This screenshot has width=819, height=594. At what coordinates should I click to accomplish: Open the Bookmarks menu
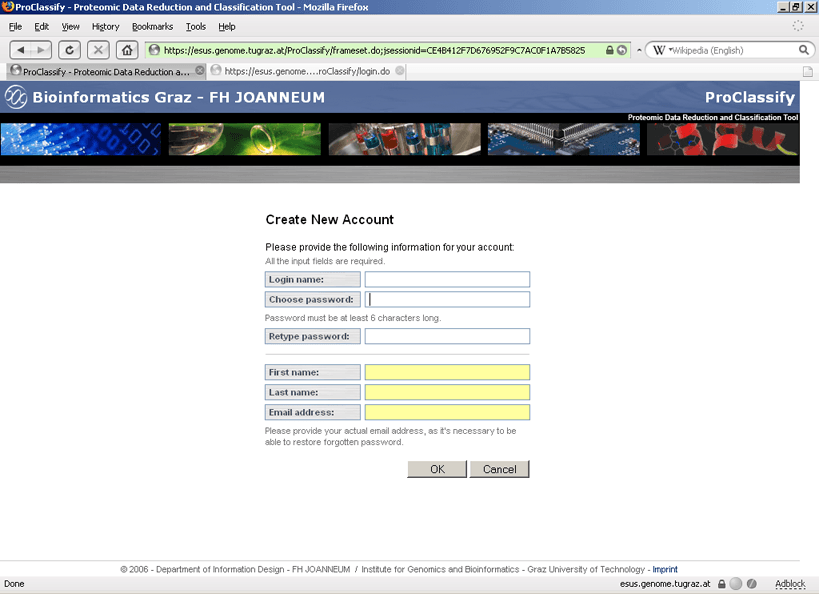(152, 27)
